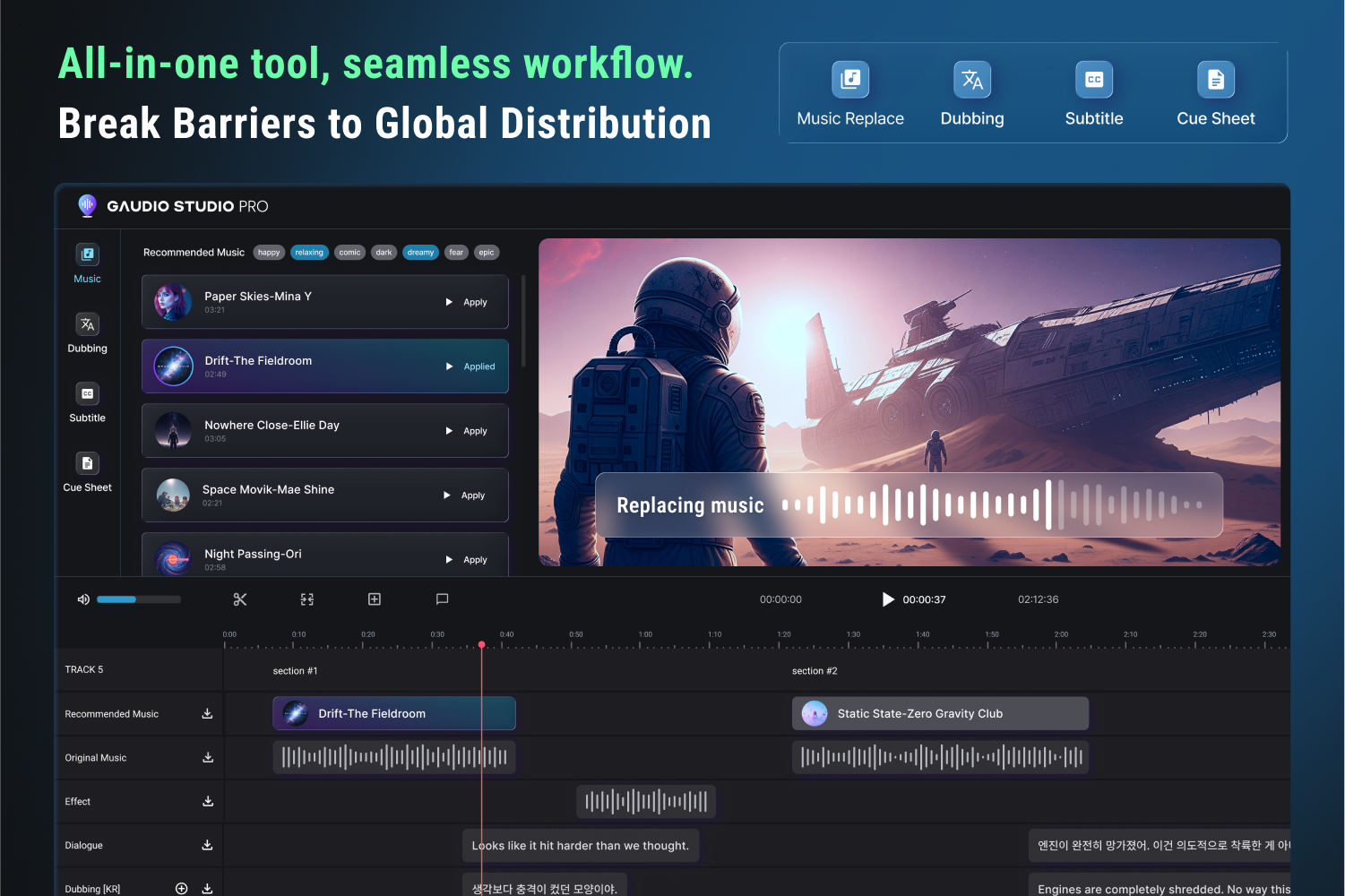Image resolution: width=1345 pixels, height=896 pixels.
Task: Apply the Paper Skies-Mina Y track
Action: (475, 303)
